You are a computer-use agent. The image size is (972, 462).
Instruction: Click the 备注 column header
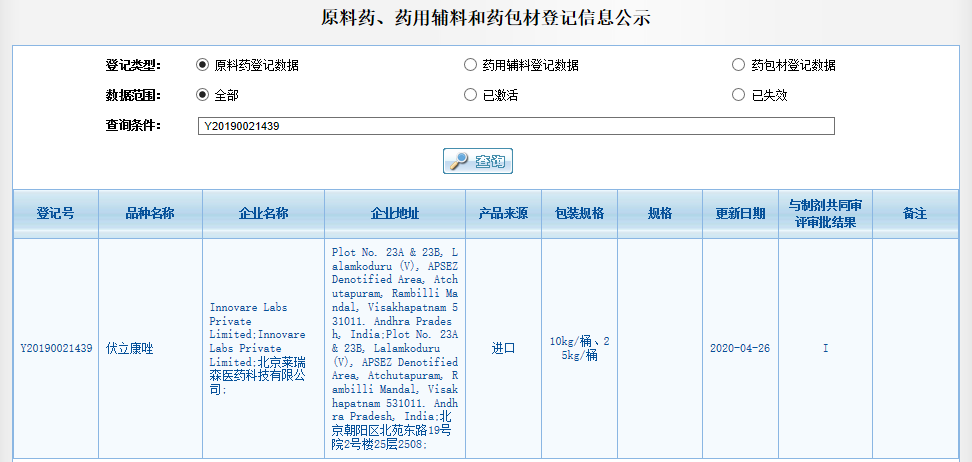(x=915, y=214)
